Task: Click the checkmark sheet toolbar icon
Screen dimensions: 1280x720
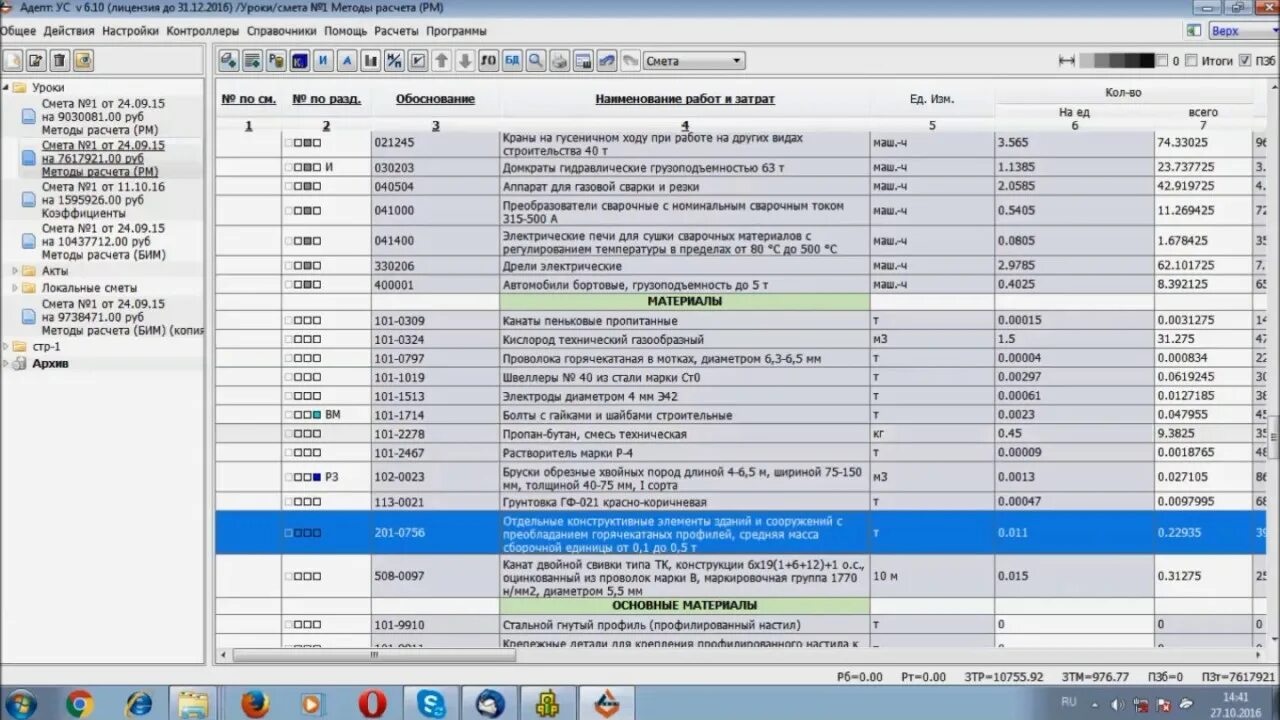Action: (418, 61)
